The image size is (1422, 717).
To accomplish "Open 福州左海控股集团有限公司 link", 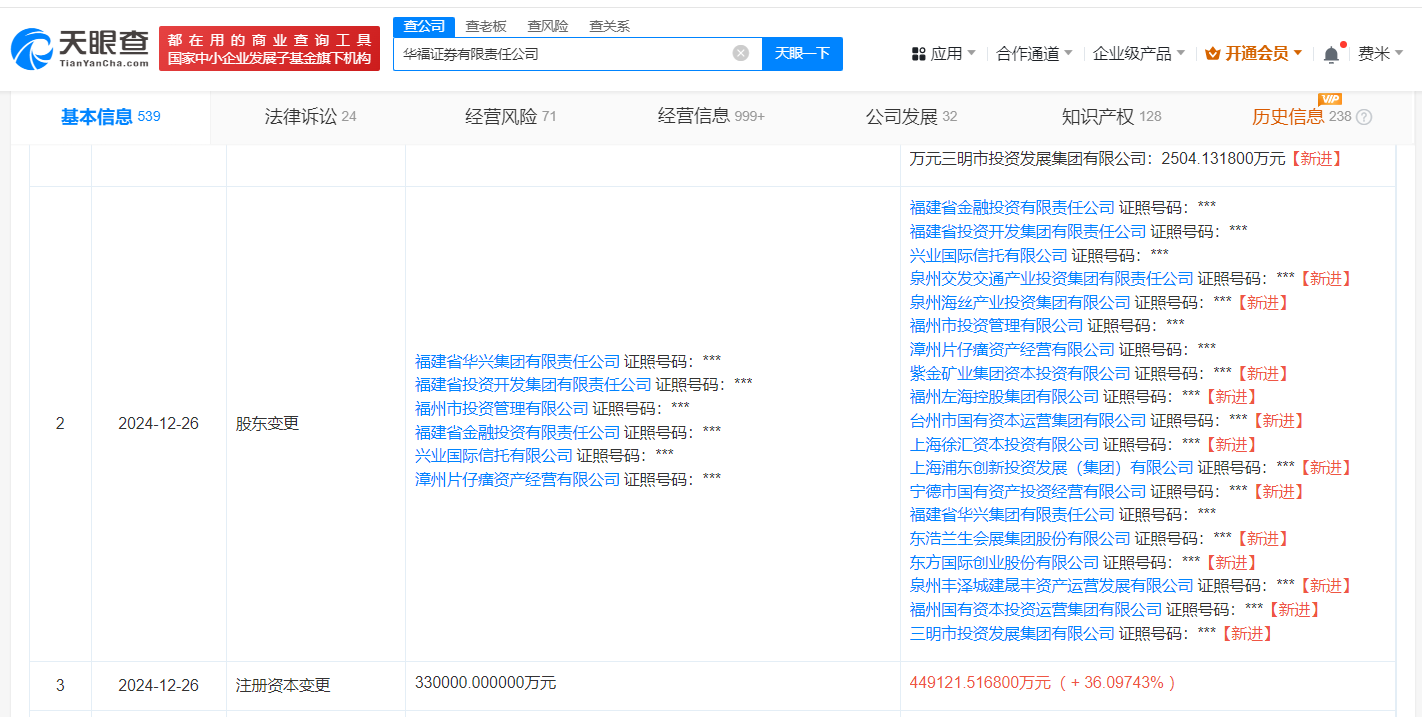I will coord(1004,397).
